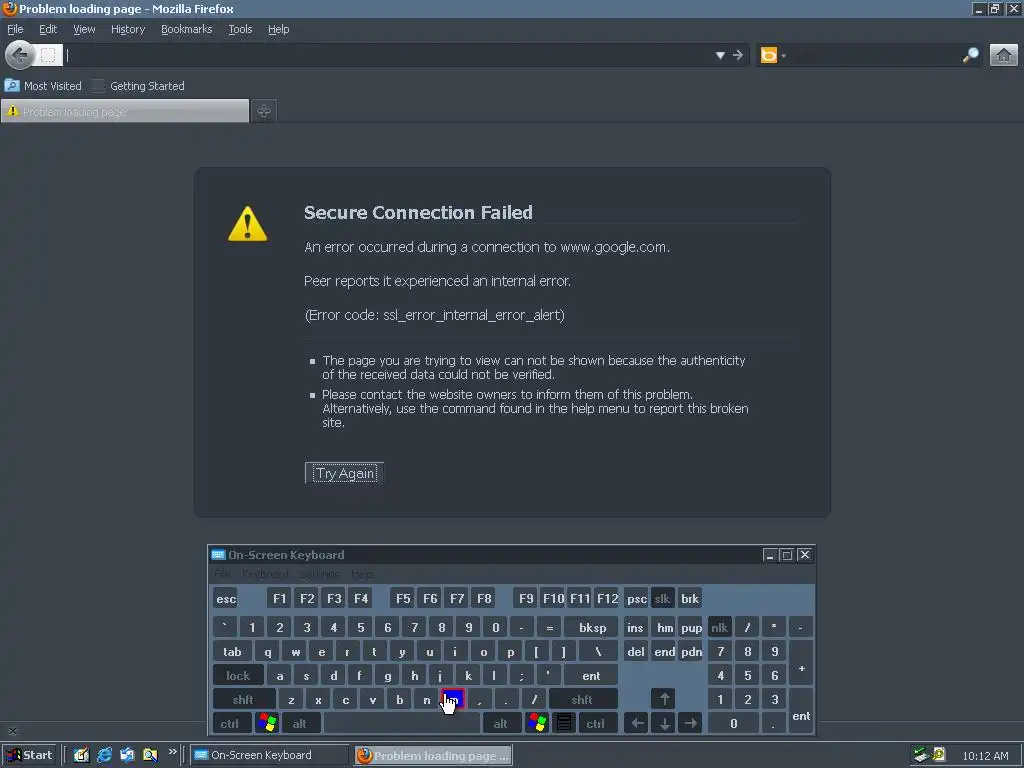Toggle the right shft key
The height and width of the screenshot is (768, 1024).
tap(582, 699)
